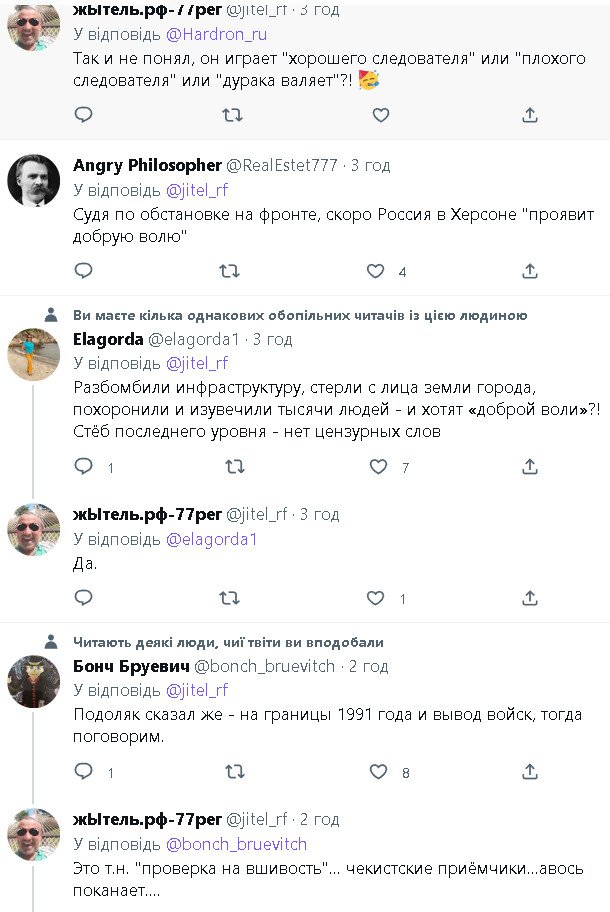Reply to Бонч Бруевич tweet
This screenshot has height=912, width=610.
click(x=84, y=772)
